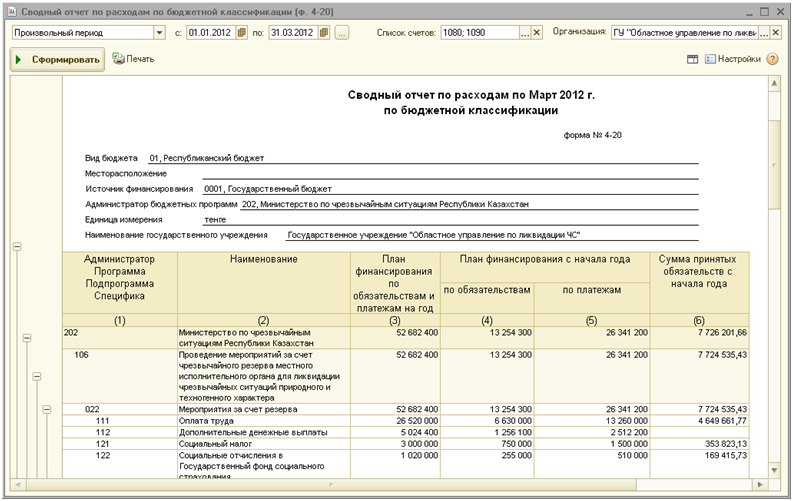793x501 pixels.
Task: Open account selection with the Список счетов ellipsis
Action: pyautogui.click(x=525, y=33)
